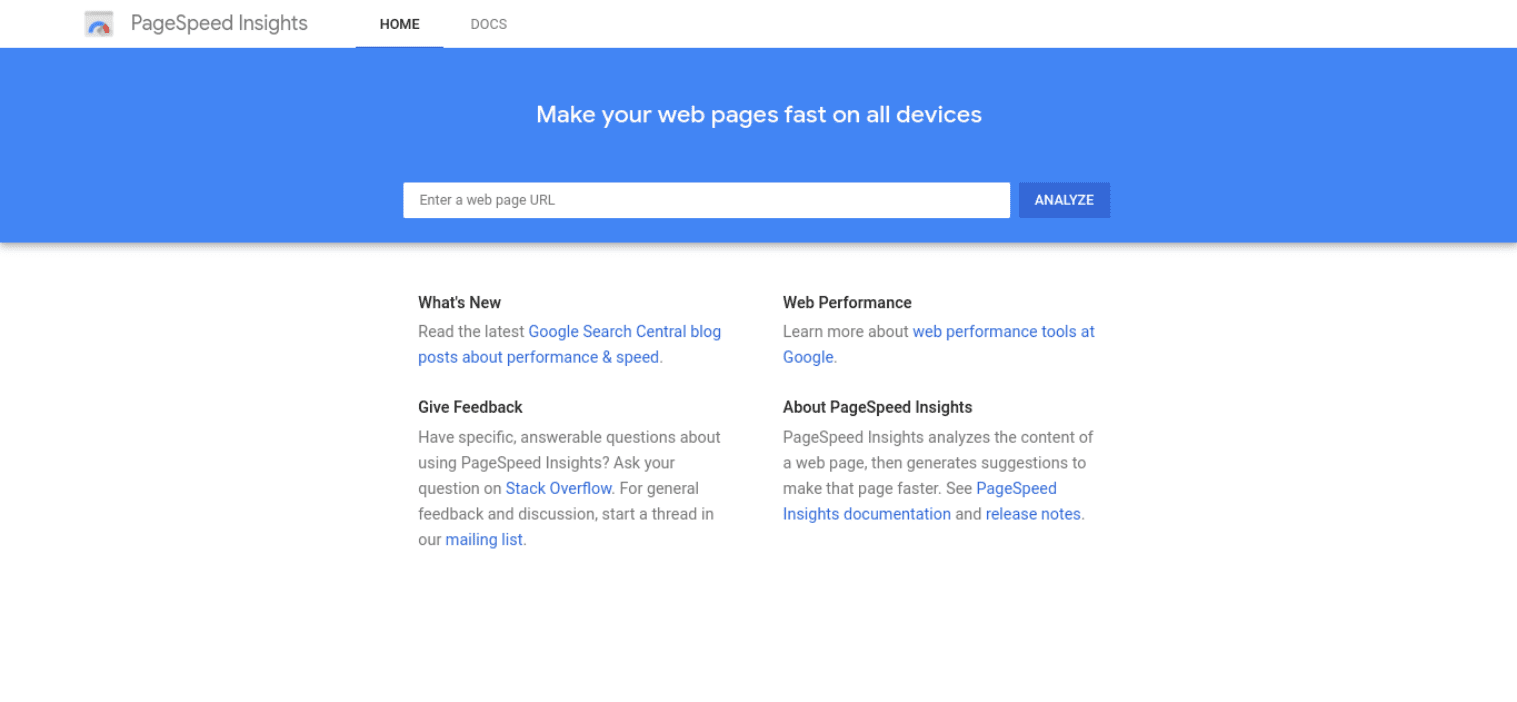Click the What's New section heading
Viewport: 1517px width, 702px height.
[x=459, y=302]
